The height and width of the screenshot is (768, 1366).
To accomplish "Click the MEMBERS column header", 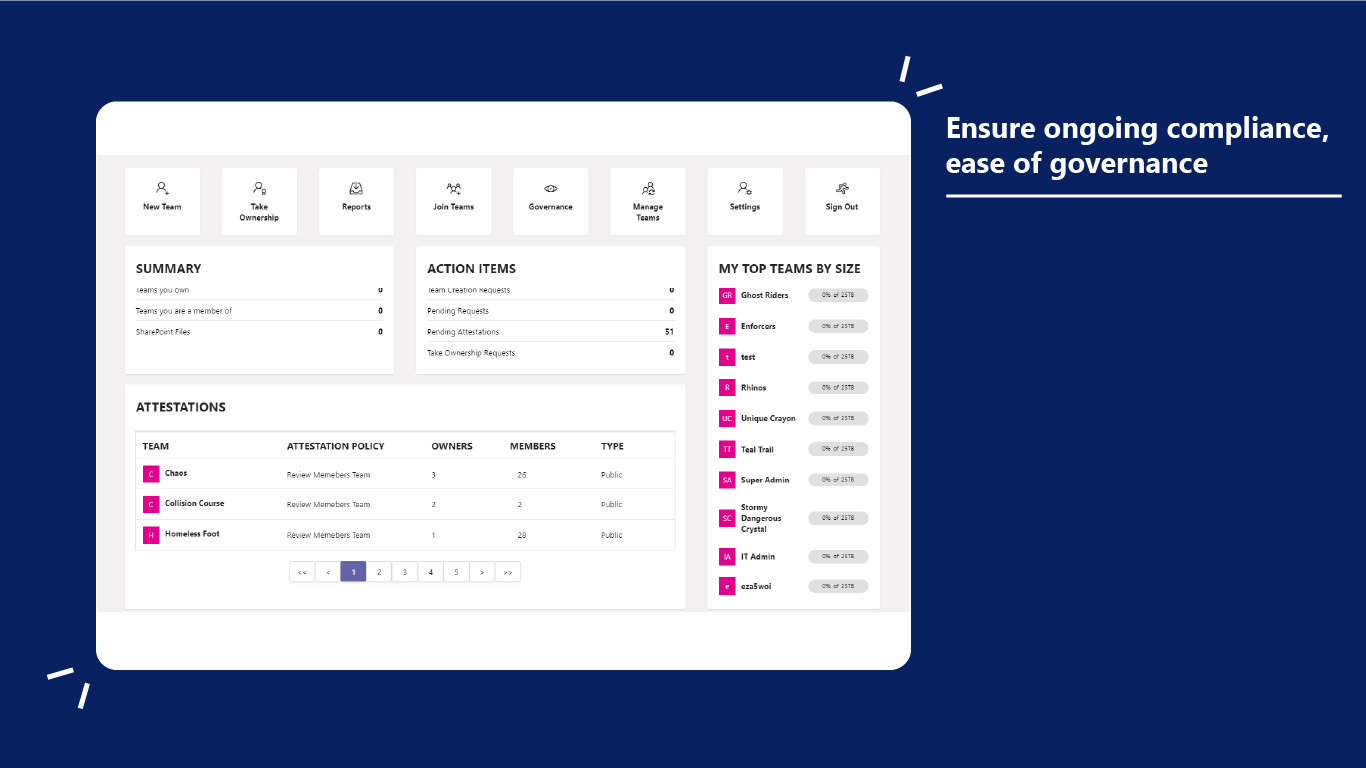I will pos(533,446).
